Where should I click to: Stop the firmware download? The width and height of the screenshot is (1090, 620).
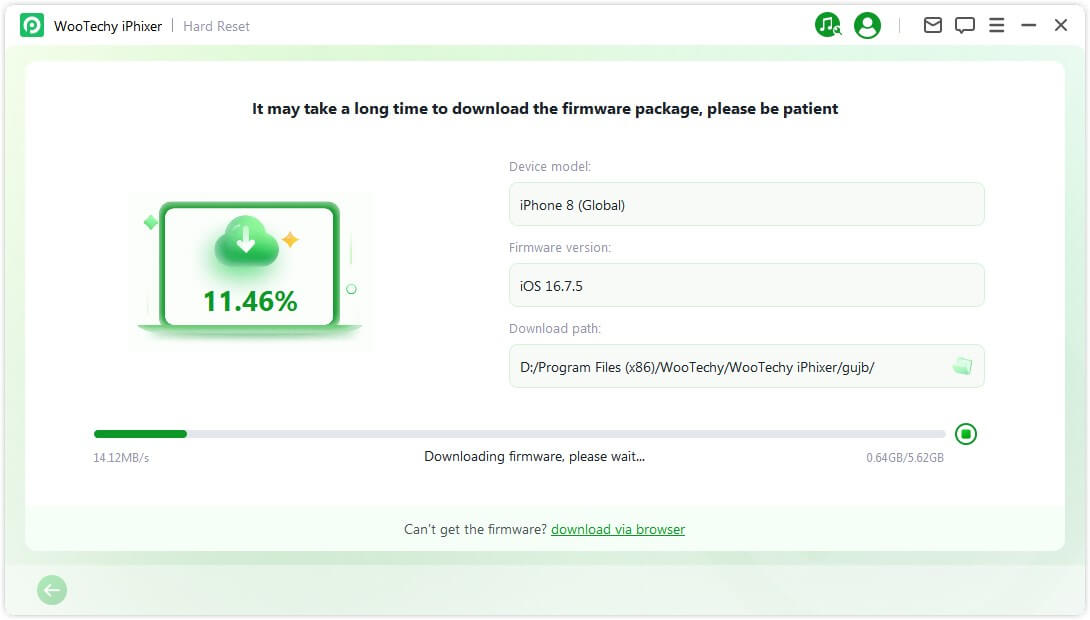click(966, 434)
